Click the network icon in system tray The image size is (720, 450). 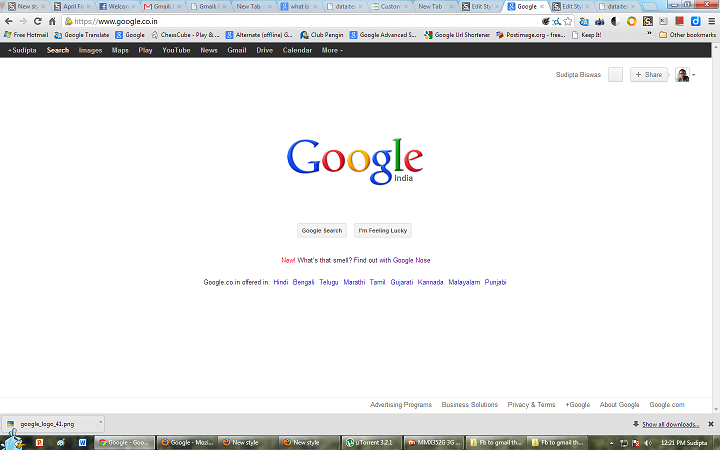click(x=624, y=443)
